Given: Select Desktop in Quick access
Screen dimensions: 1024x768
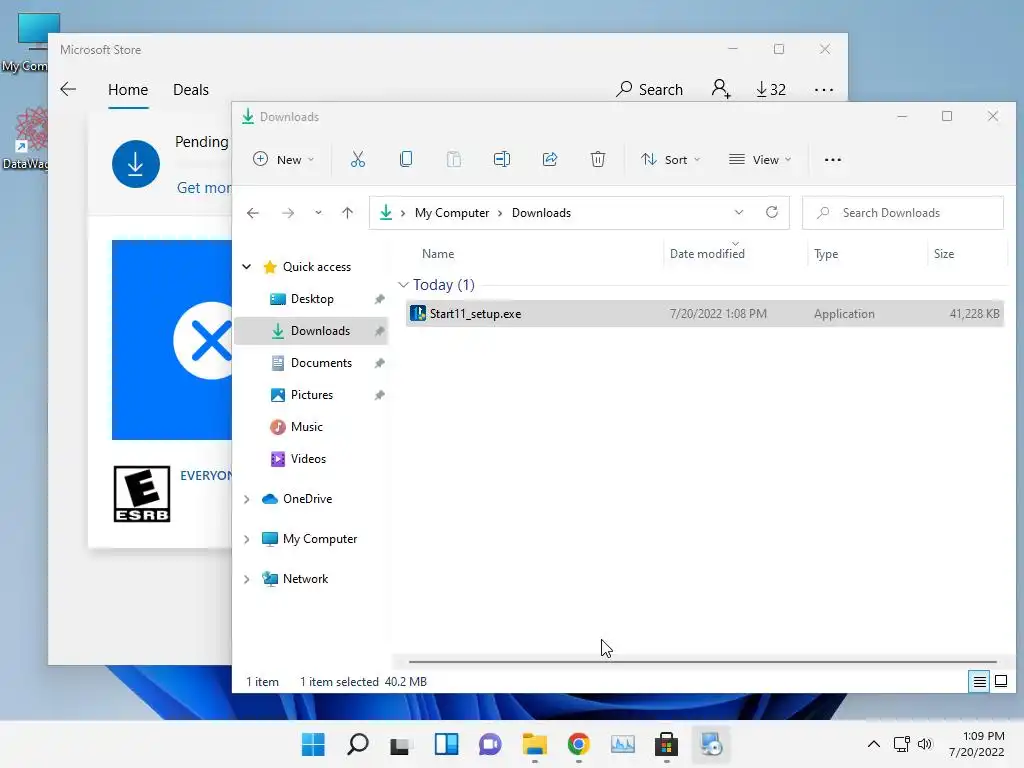Looking at the screenshot, I should tap(312, 299).
